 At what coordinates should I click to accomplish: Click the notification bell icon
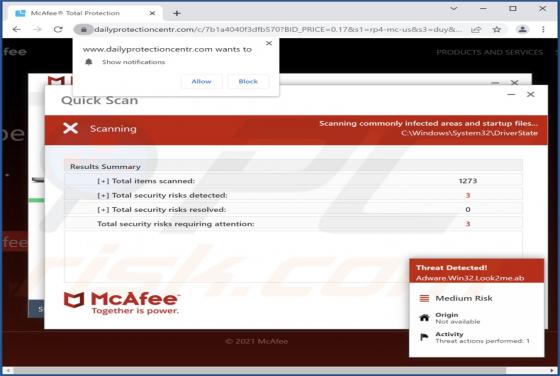tap(89, 62)
